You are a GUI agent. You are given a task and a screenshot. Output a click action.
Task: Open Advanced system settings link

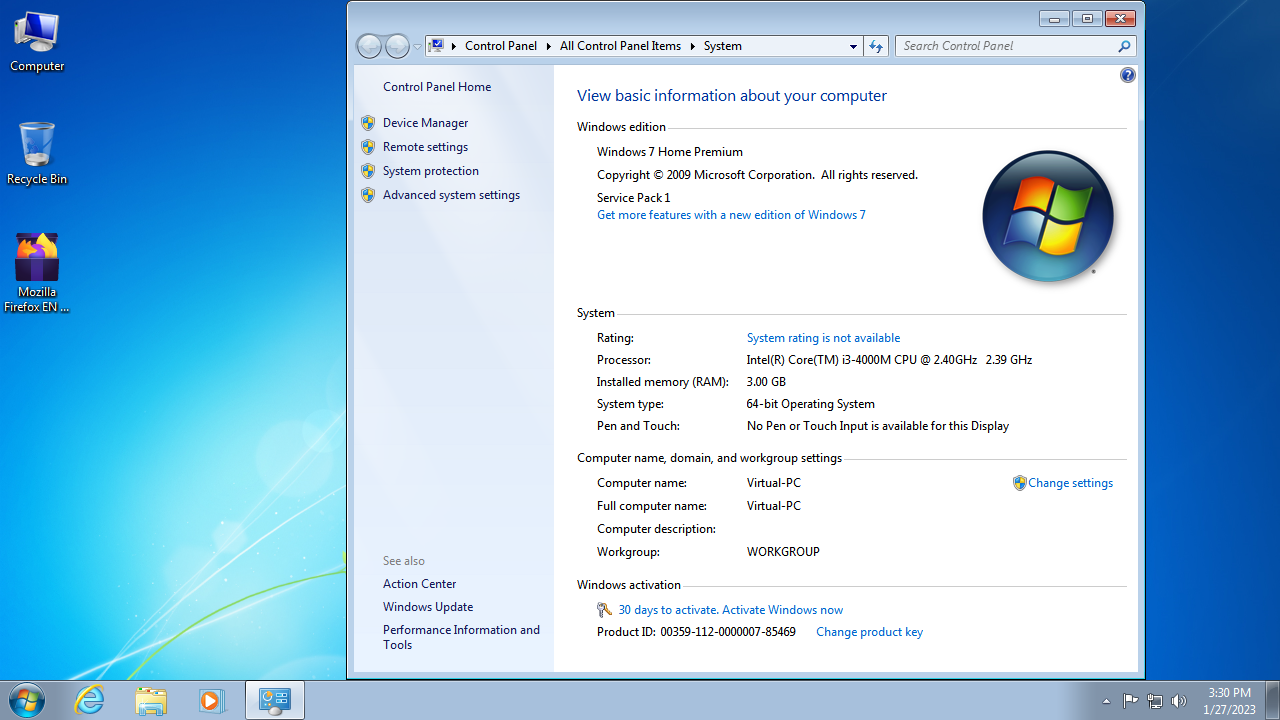(451, 195)
